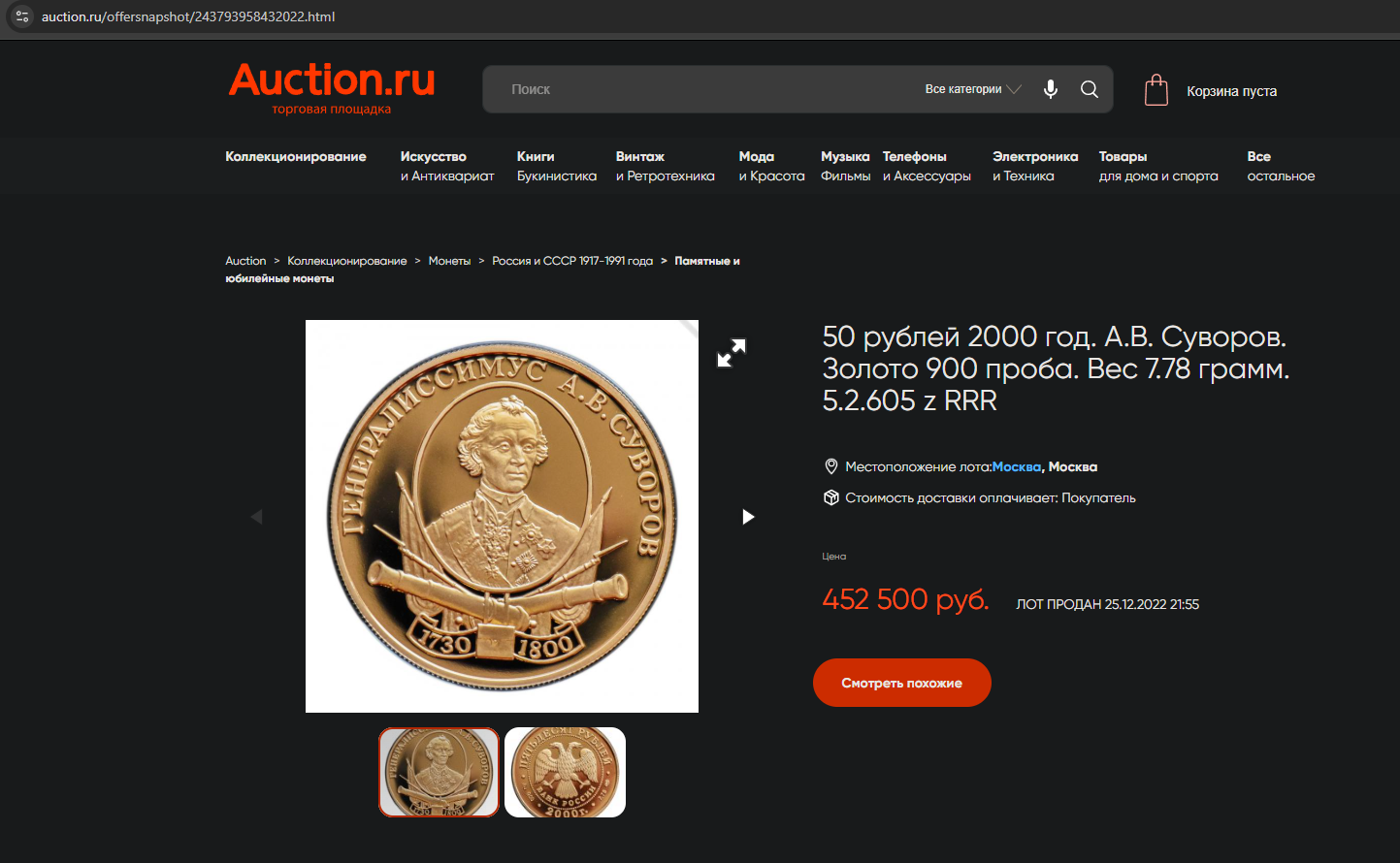Viewport: 1400px width, 863px height.
Task: Click the microphone voice search icon
Action: click(x=1051, y=89)
